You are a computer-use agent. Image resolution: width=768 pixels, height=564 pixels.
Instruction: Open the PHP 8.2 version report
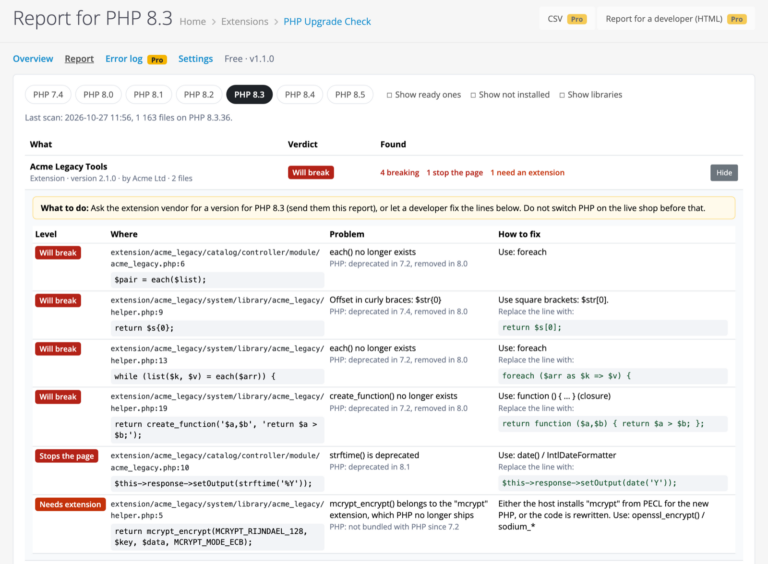coord(199,94)
